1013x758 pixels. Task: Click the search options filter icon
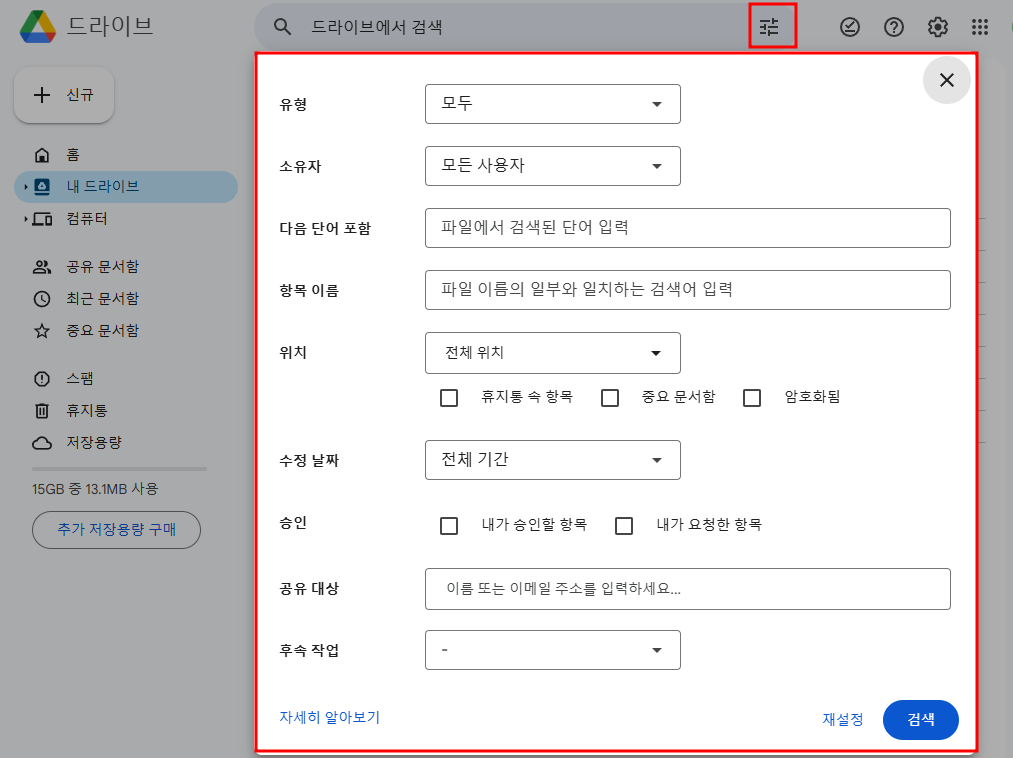[x=771, y=27]
